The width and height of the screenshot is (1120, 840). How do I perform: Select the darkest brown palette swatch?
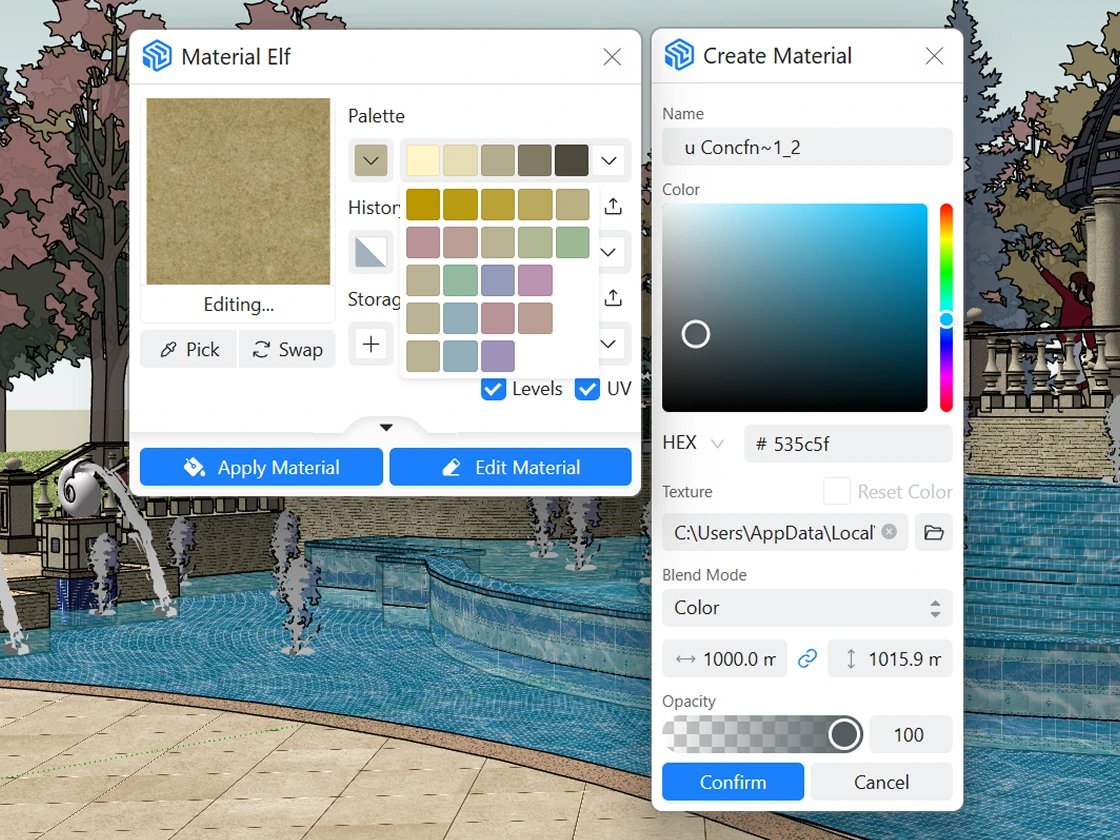[x=571, y=160]
